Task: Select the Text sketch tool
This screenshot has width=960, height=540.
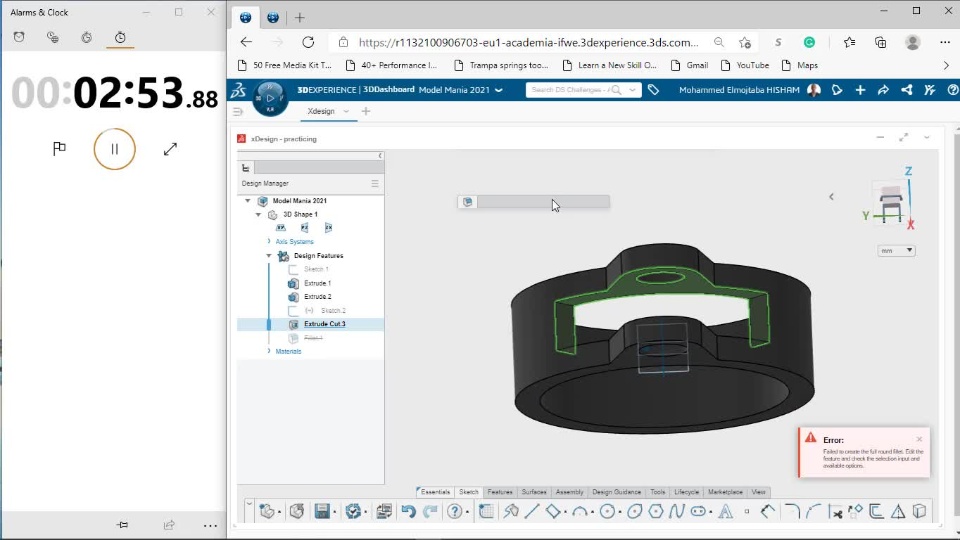Action: tap(725, 511)
